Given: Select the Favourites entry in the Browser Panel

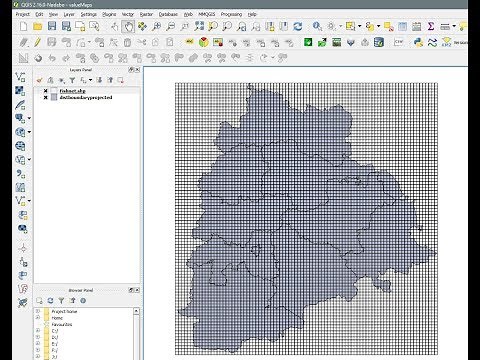Looking at the screenshot, I should click(x=62, y=324).
